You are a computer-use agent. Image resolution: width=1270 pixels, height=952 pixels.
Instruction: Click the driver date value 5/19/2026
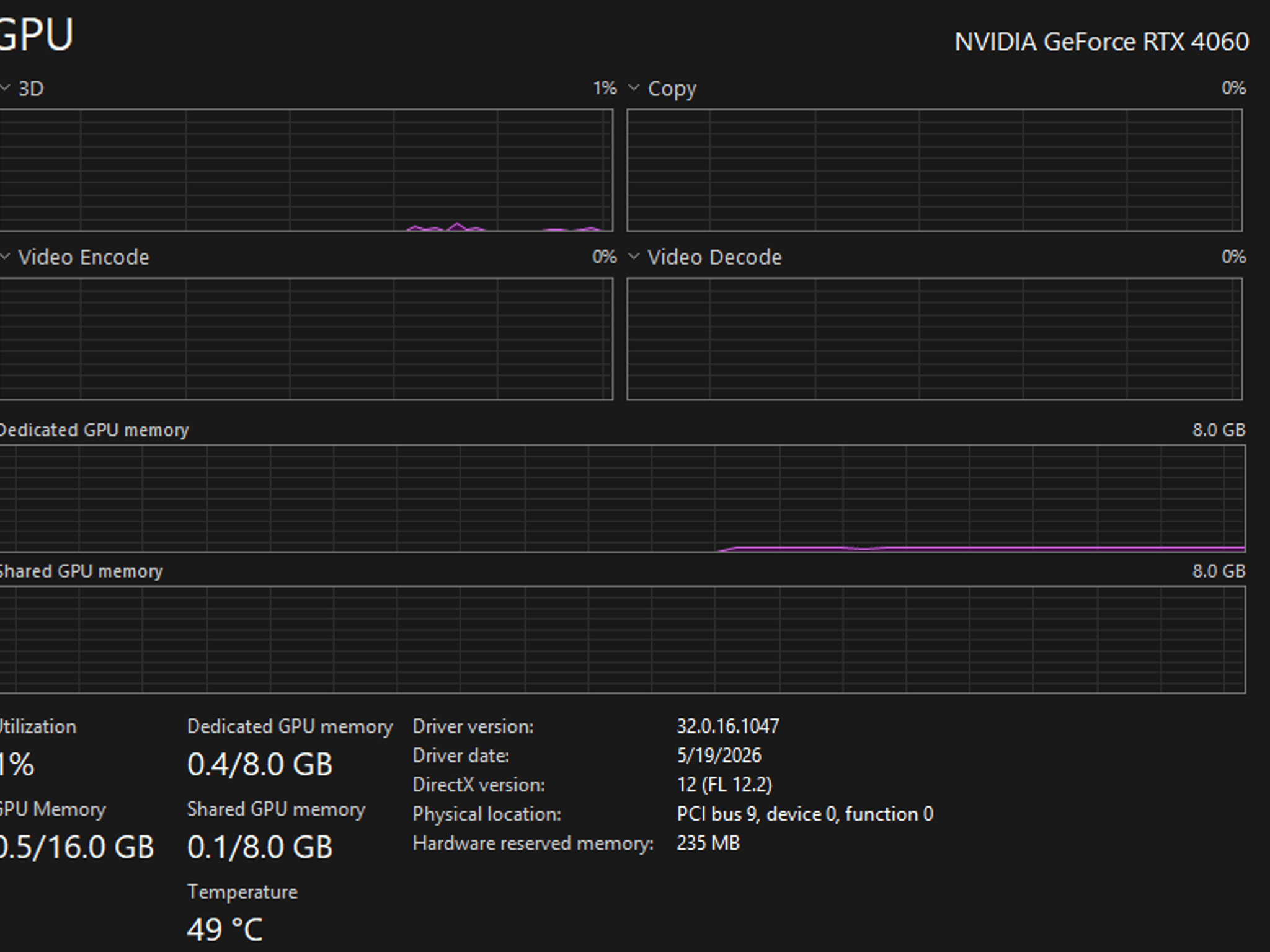tap(719, 756)
